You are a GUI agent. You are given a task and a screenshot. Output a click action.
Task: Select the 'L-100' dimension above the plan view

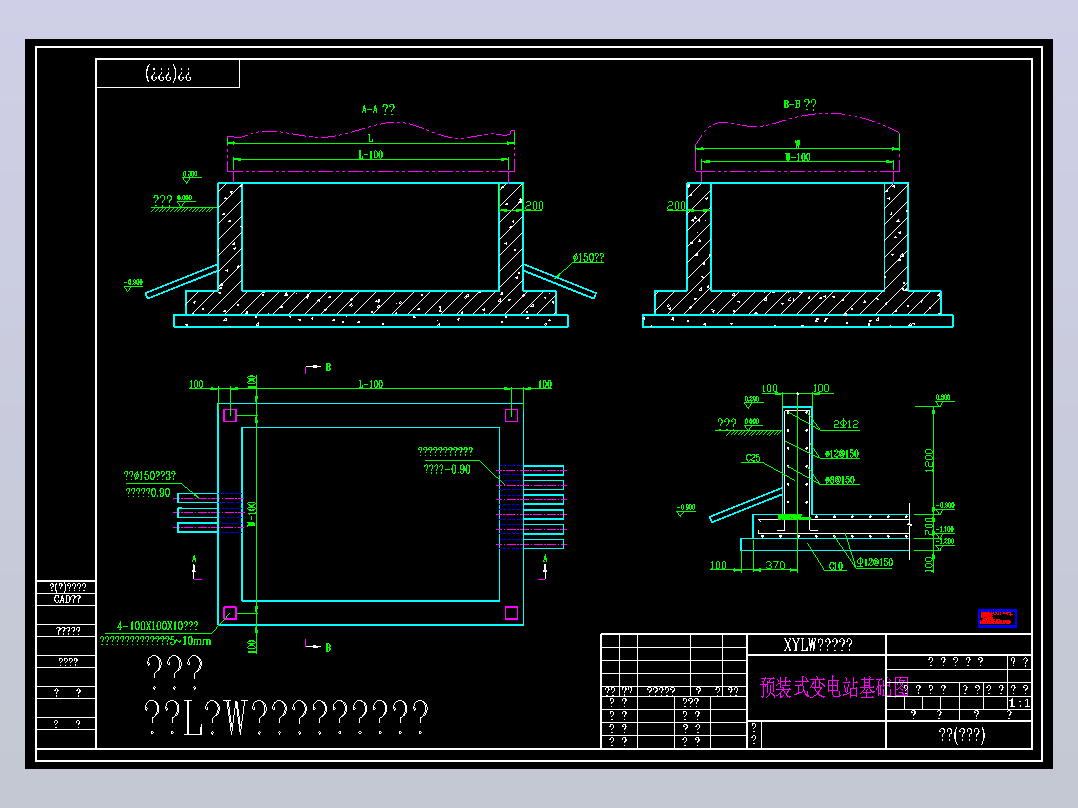371,384
